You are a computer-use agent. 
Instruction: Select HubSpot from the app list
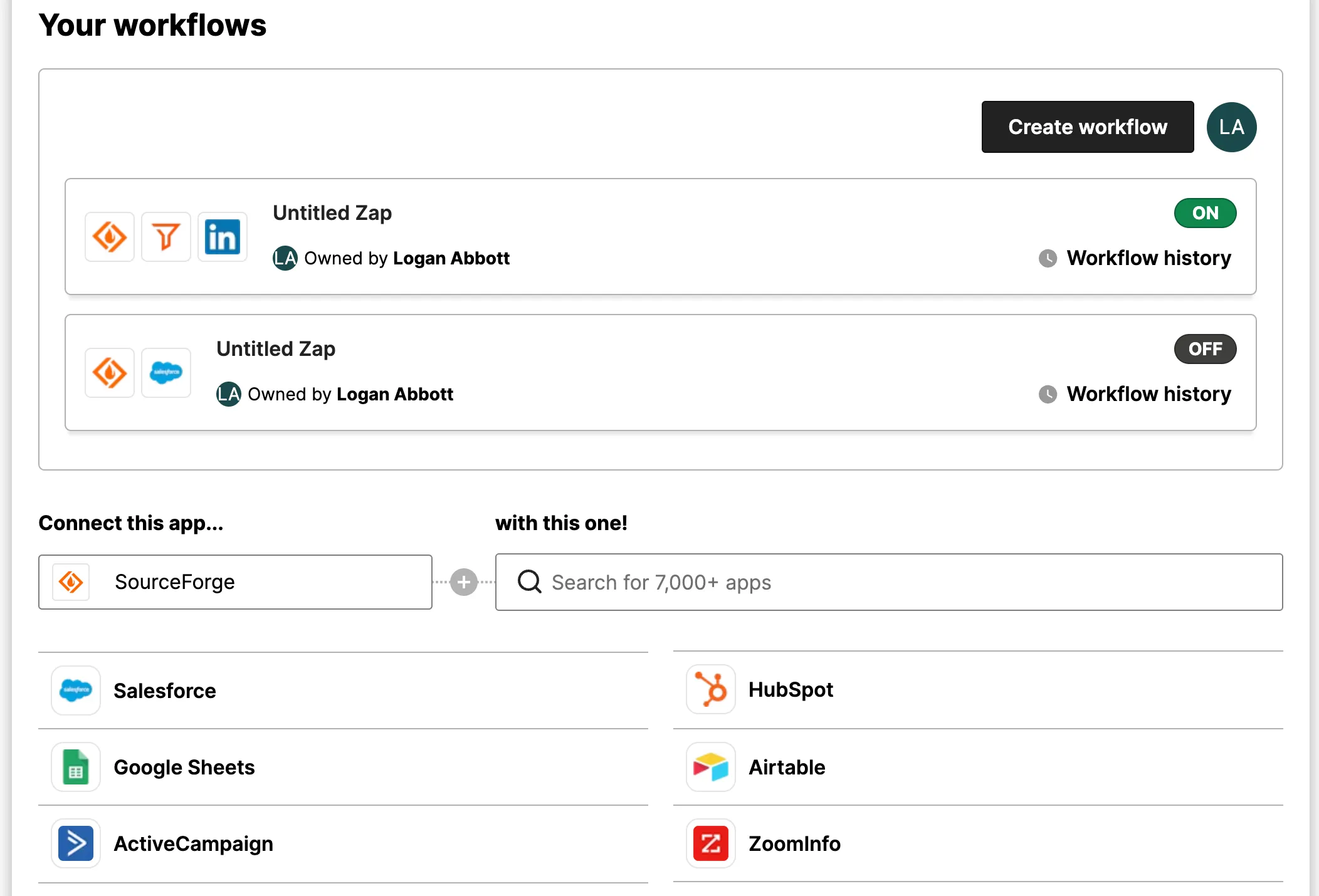978,689
